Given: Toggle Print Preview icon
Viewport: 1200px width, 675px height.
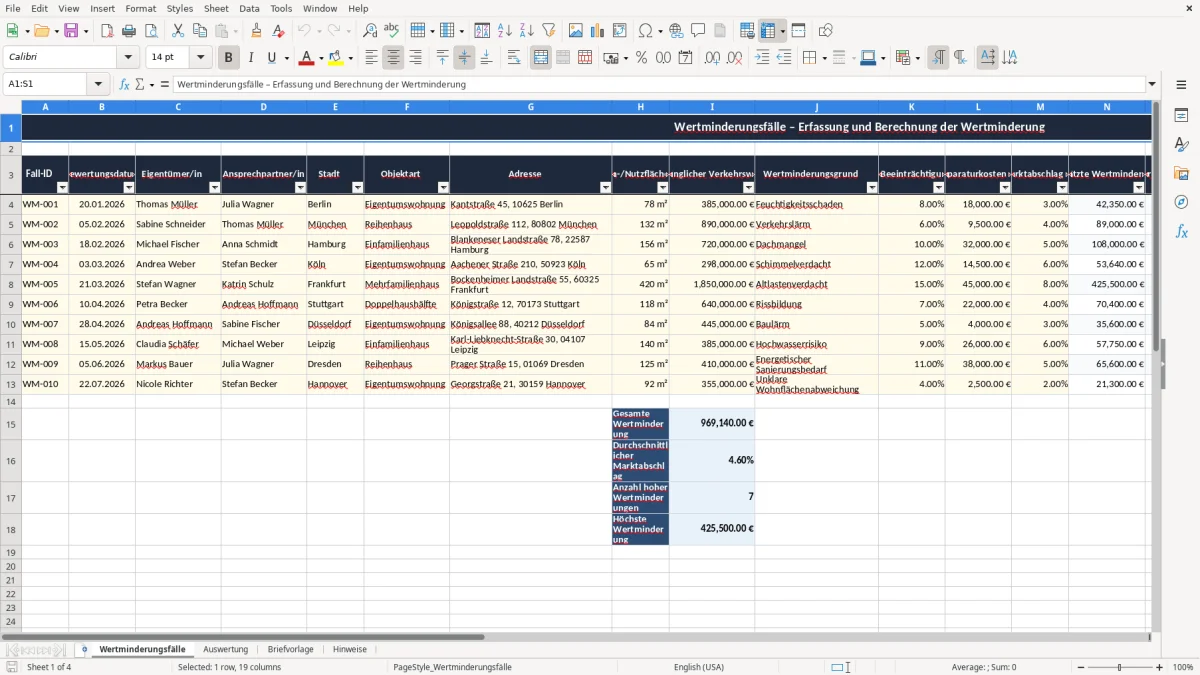Looking at the screenshot, I should (x=151, y=31).
